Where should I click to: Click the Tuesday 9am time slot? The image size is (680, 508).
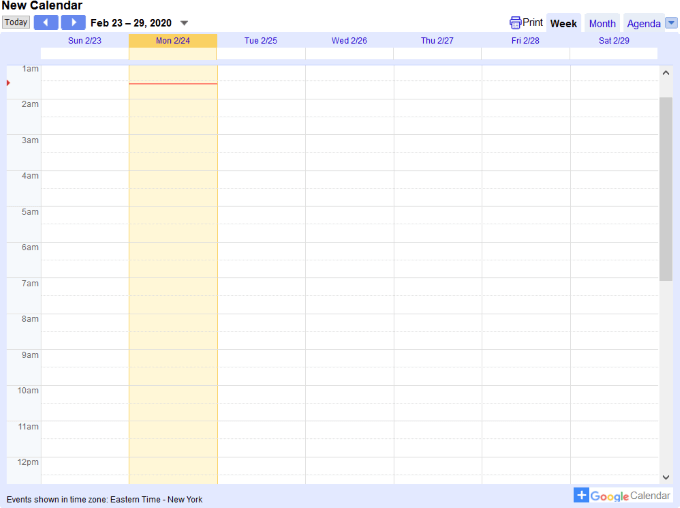261,358
